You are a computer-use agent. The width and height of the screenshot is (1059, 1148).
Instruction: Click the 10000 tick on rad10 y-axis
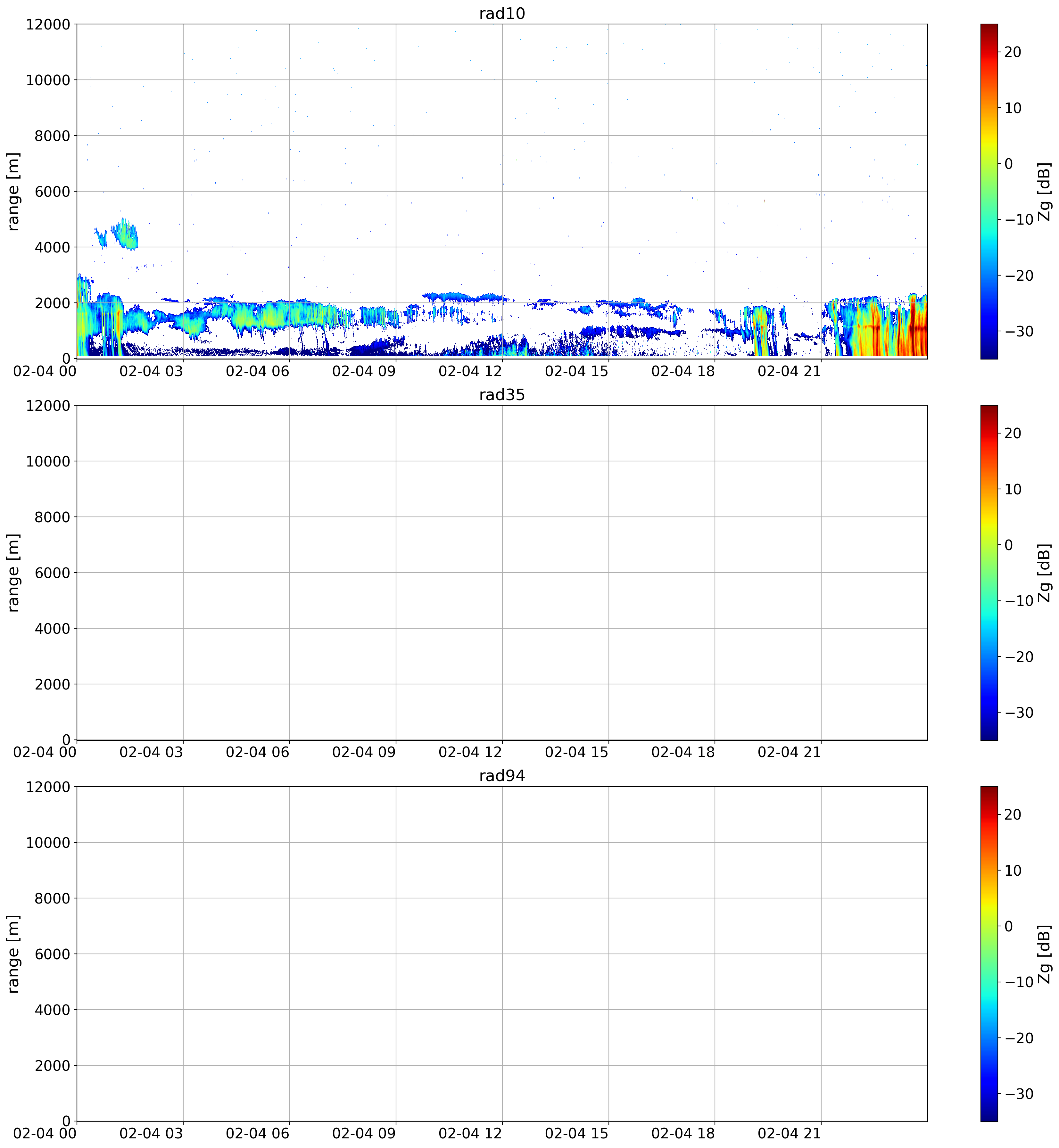(48, 80)
